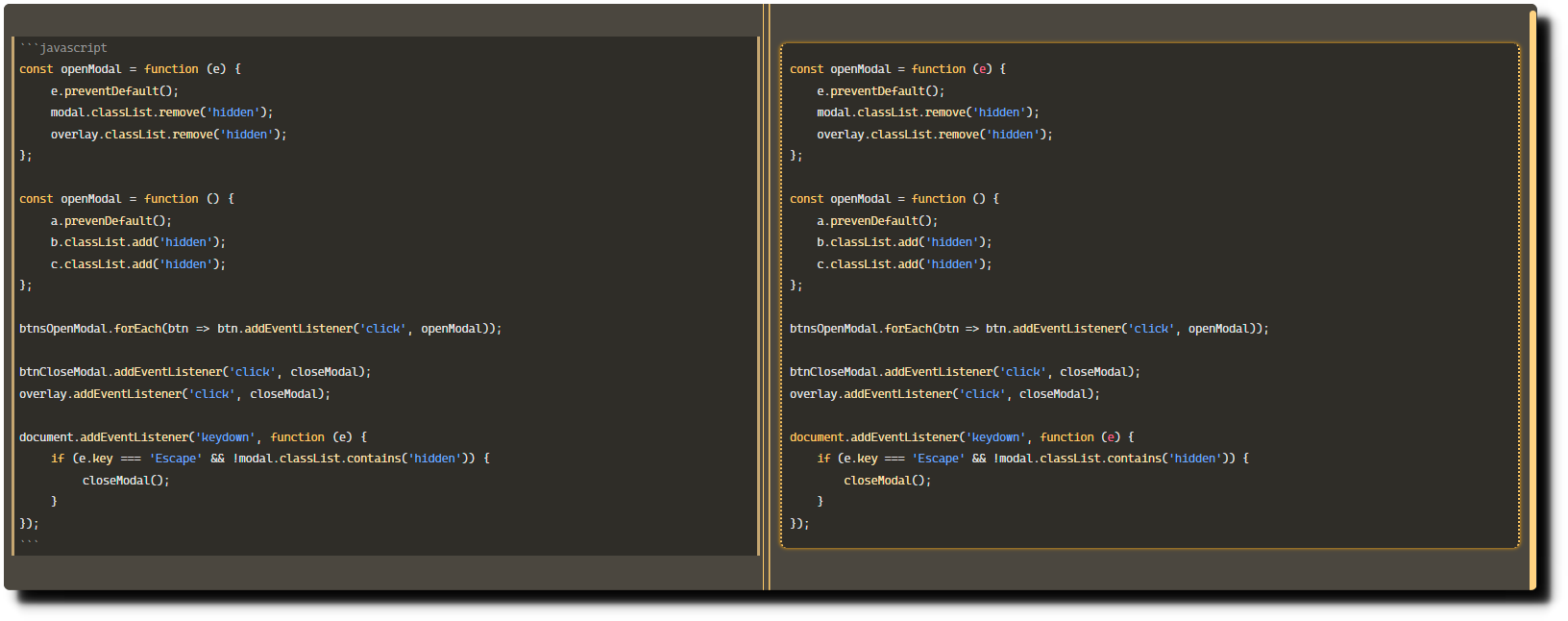Click 'closeModal();' call in source editor
The width and height of the screenshot is (1568, 621).
(x=126, y=481)
